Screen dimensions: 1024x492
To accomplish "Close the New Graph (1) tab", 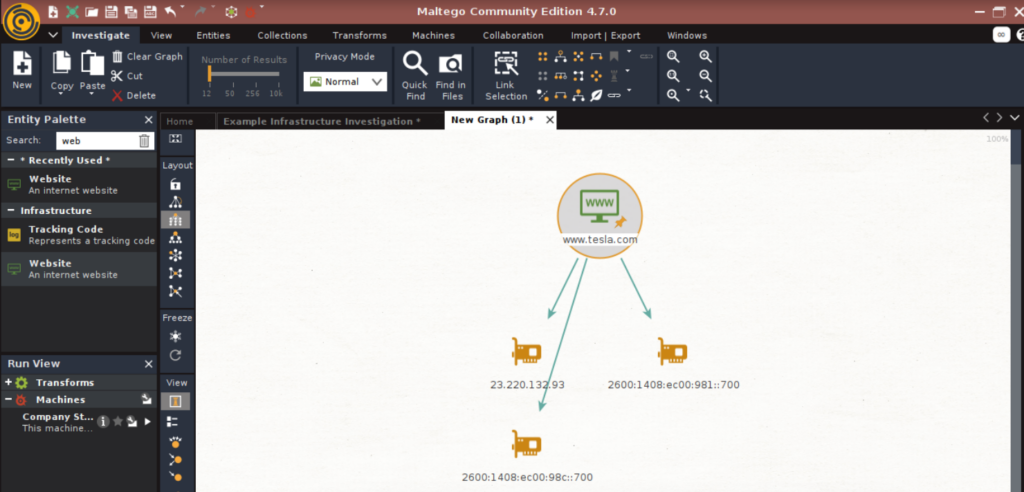I will pyautogui.click(x=550, y=120).
